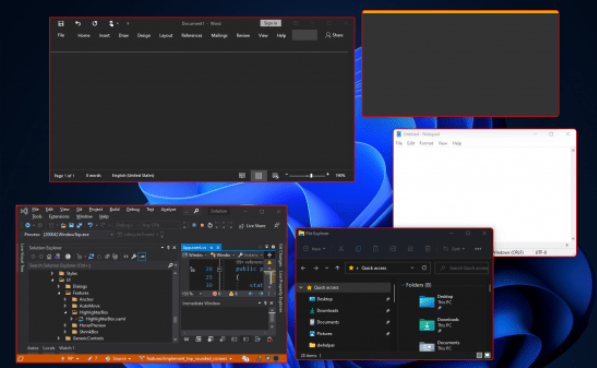The height and width of the screenshot is (368, 597).
Task: Click the Refresh icon beside Quick access address
Action: pyautogui.click(x=424, y=268)
